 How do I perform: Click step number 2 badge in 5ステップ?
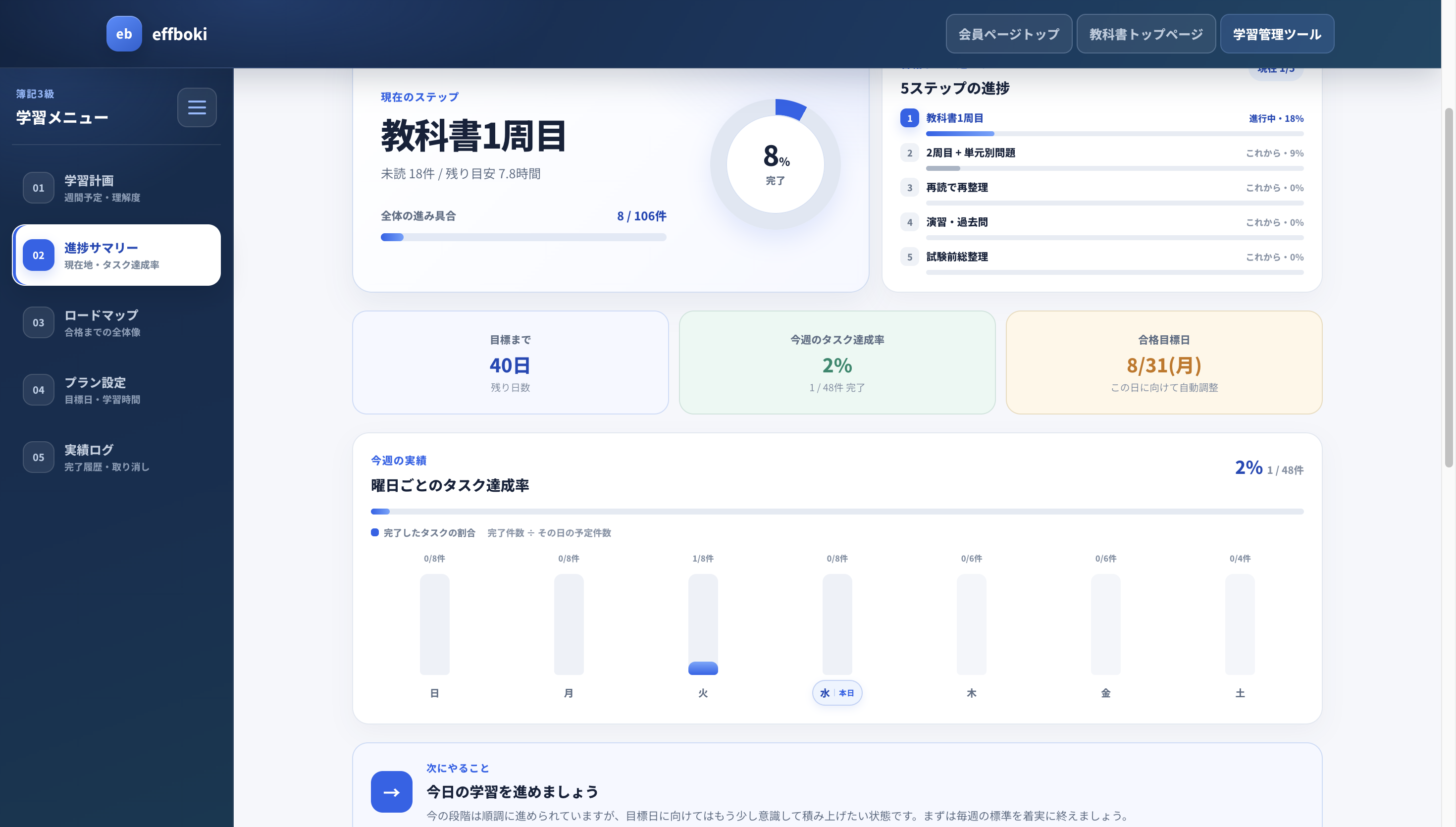pos(909,153)
